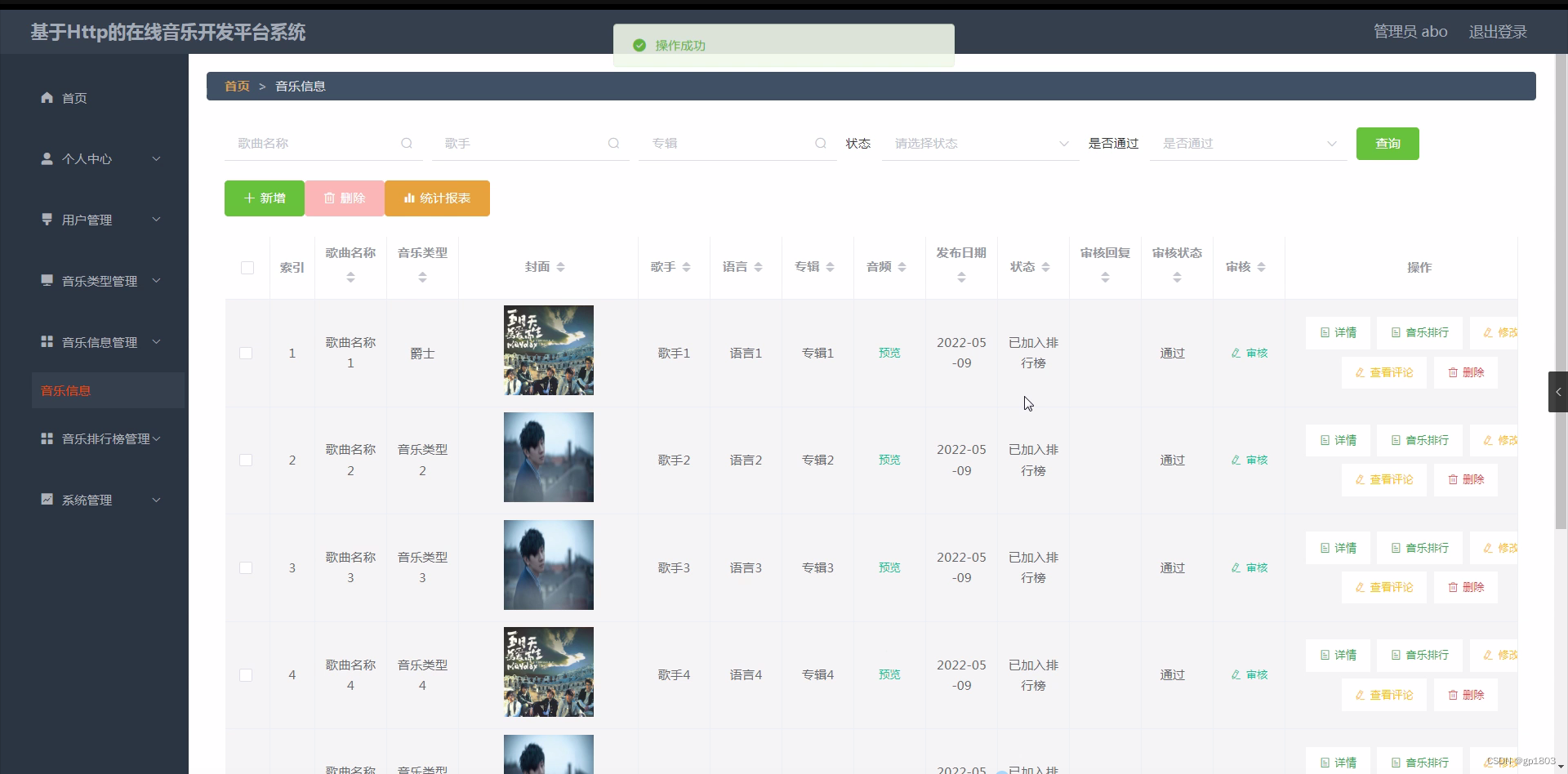This screenshot has width=1568, height=774.
Task: Expand 个人中心 menu chevron
Action: click(156, 158)
